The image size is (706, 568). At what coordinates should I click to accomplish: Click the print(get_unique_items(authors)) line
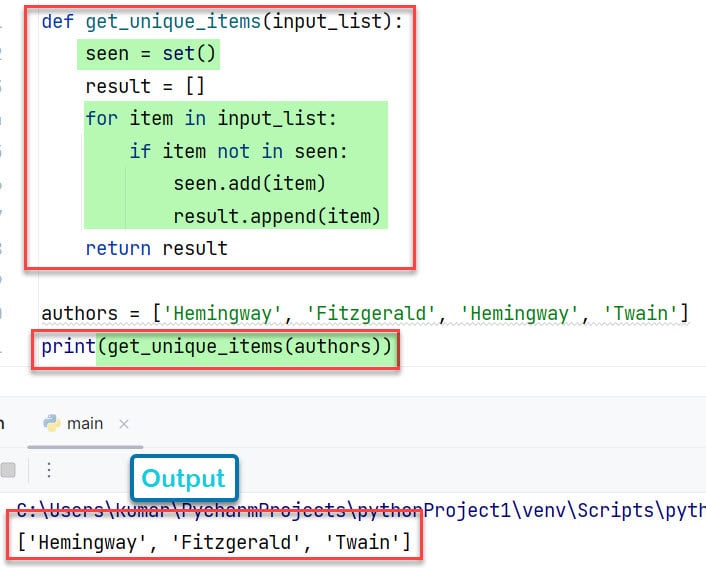217,347
